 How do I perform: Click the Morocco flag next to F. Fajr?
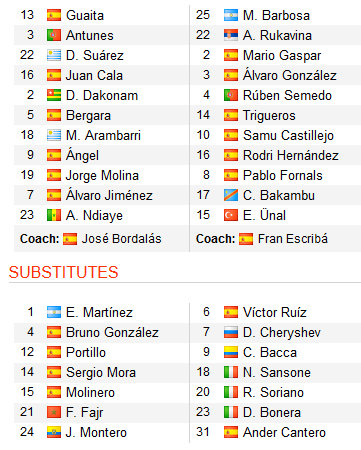tap(54, 412)
